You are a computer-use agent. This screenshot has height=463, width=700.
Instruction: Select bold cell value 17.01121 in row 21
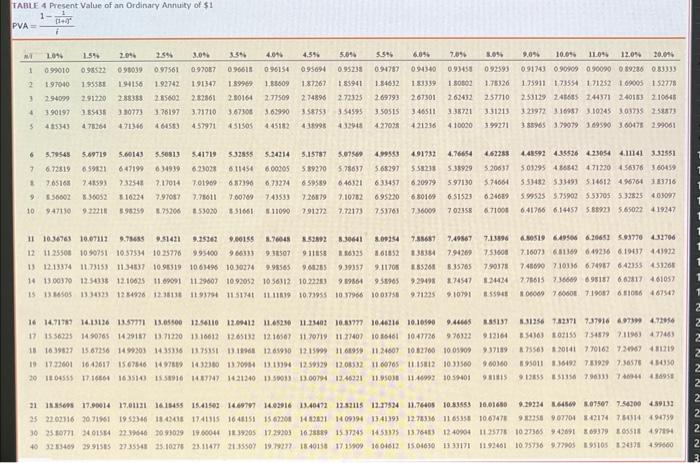(131, 406)
